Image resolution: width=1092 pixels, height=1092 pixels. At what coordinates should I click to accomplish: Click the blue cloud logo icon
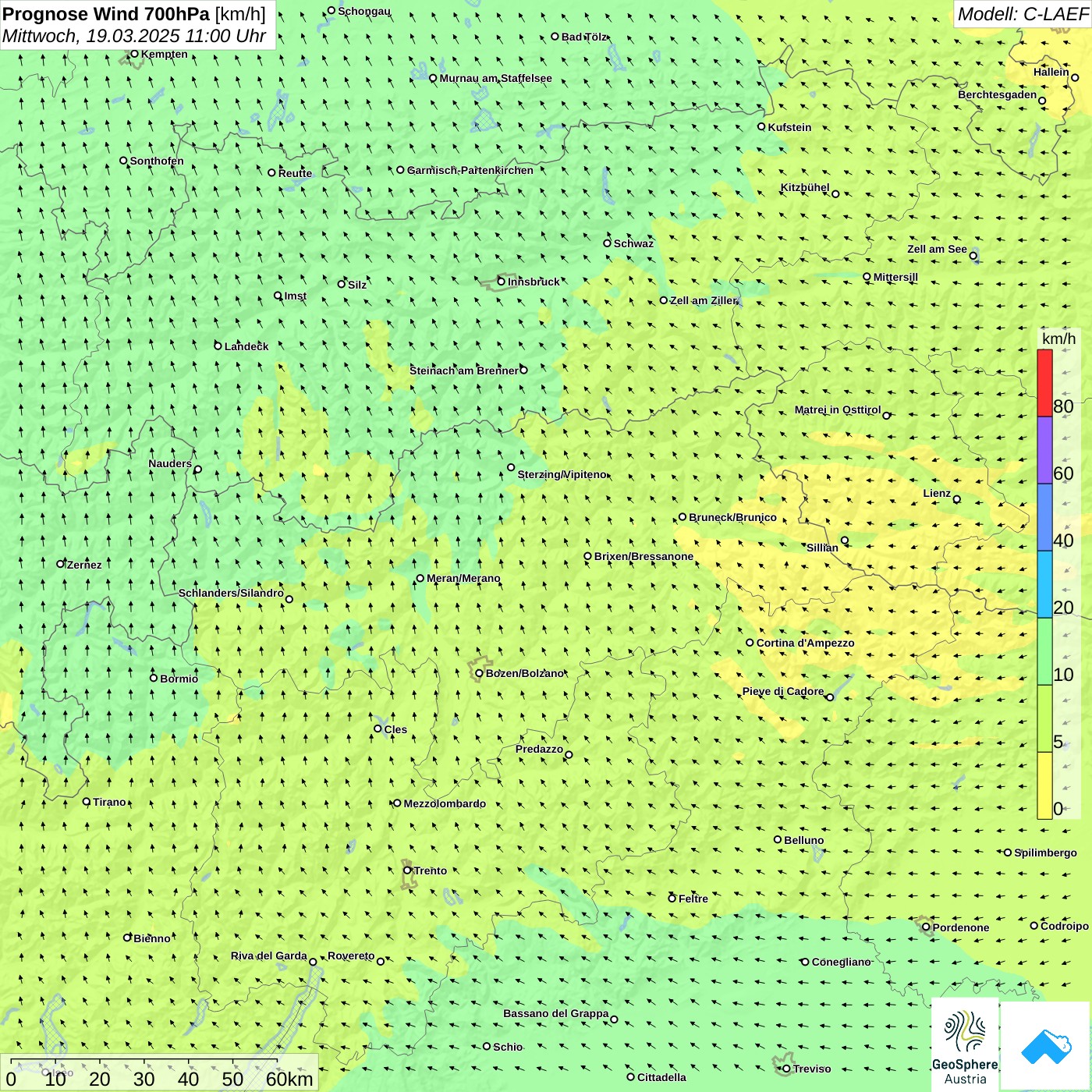coord(1046,1045)
